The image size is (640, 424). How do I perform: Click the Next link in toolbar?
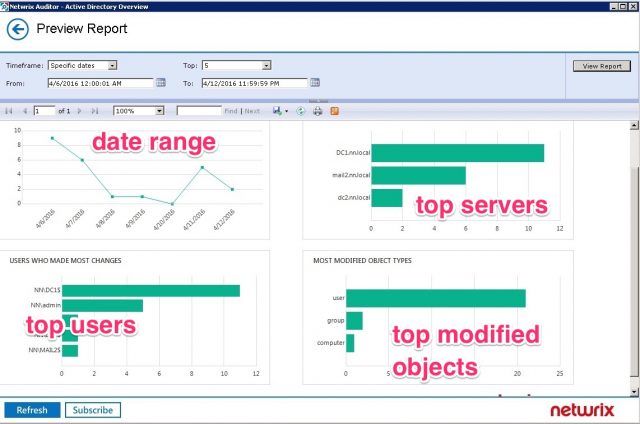click(x=252, y=111)
